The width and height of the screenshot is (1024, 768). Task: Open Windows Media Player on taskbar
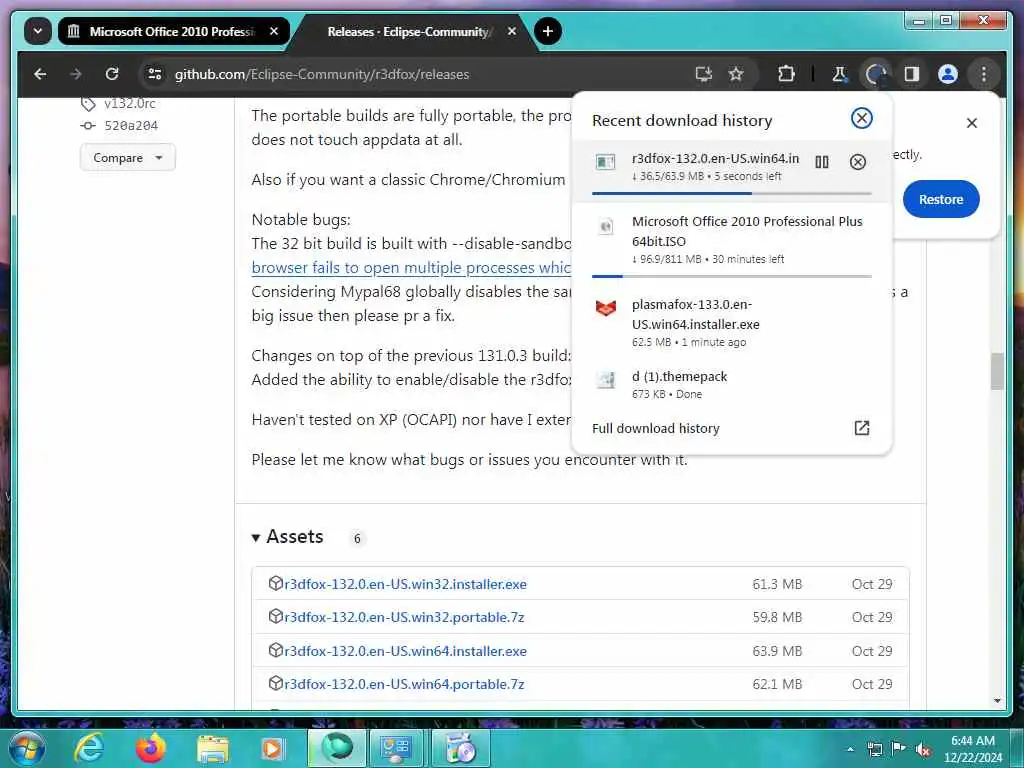click(273, 749)
